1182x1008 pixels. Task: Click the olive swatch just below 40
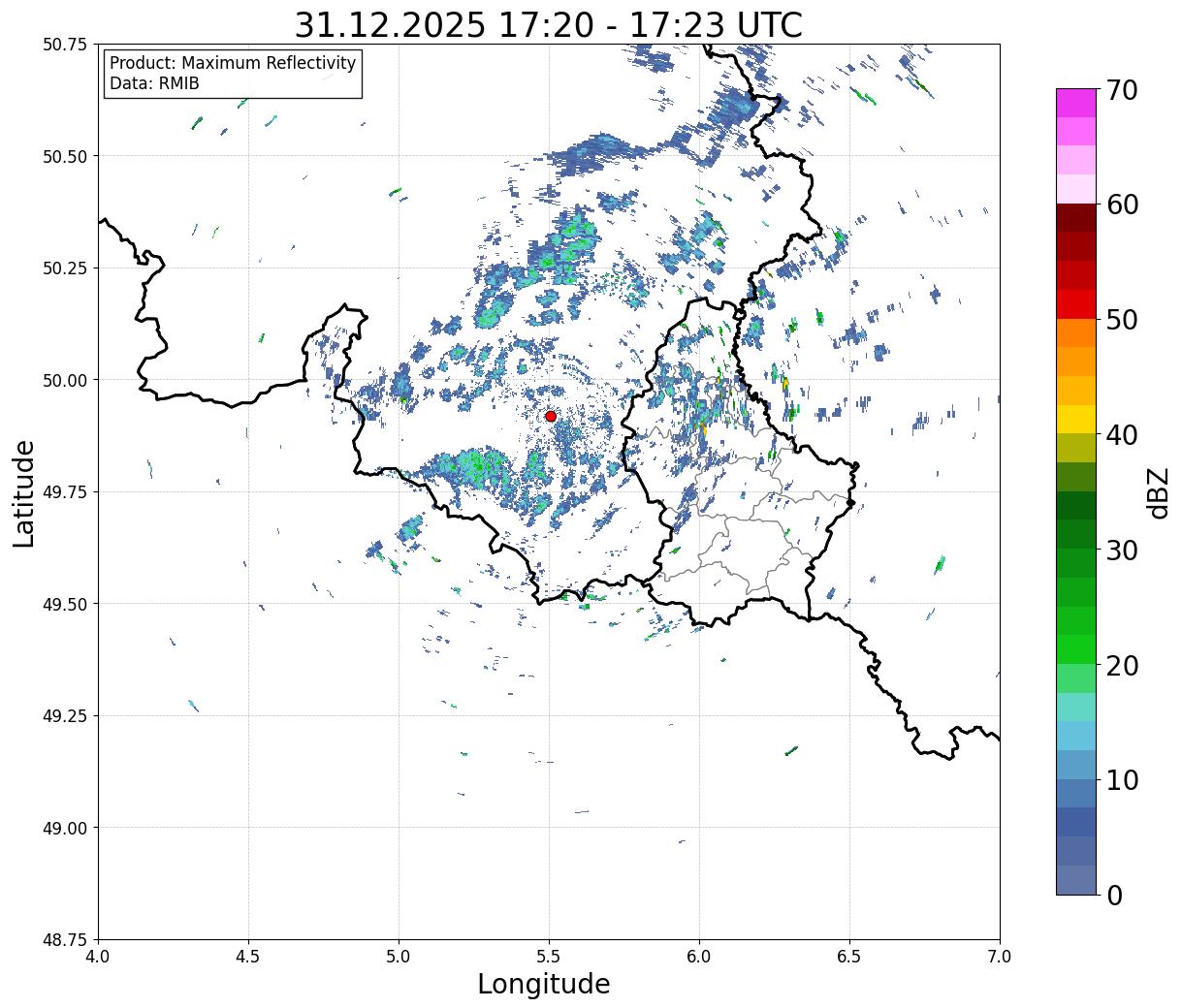(1076, 448)
